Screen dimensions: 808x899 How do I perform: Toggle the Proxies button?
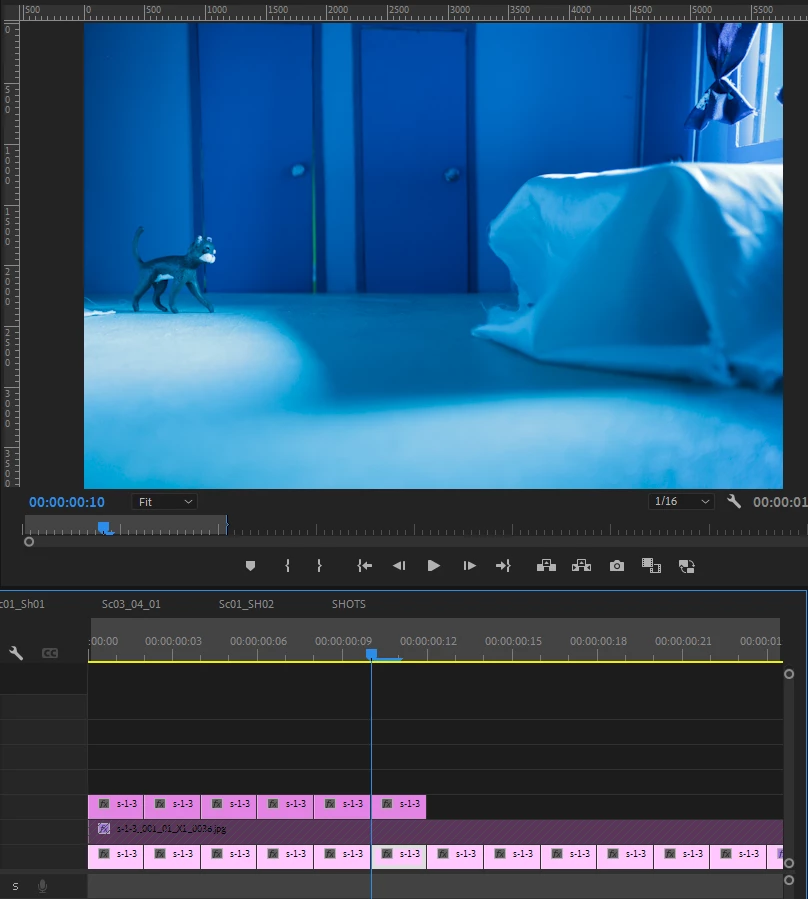tap(686, 566)
